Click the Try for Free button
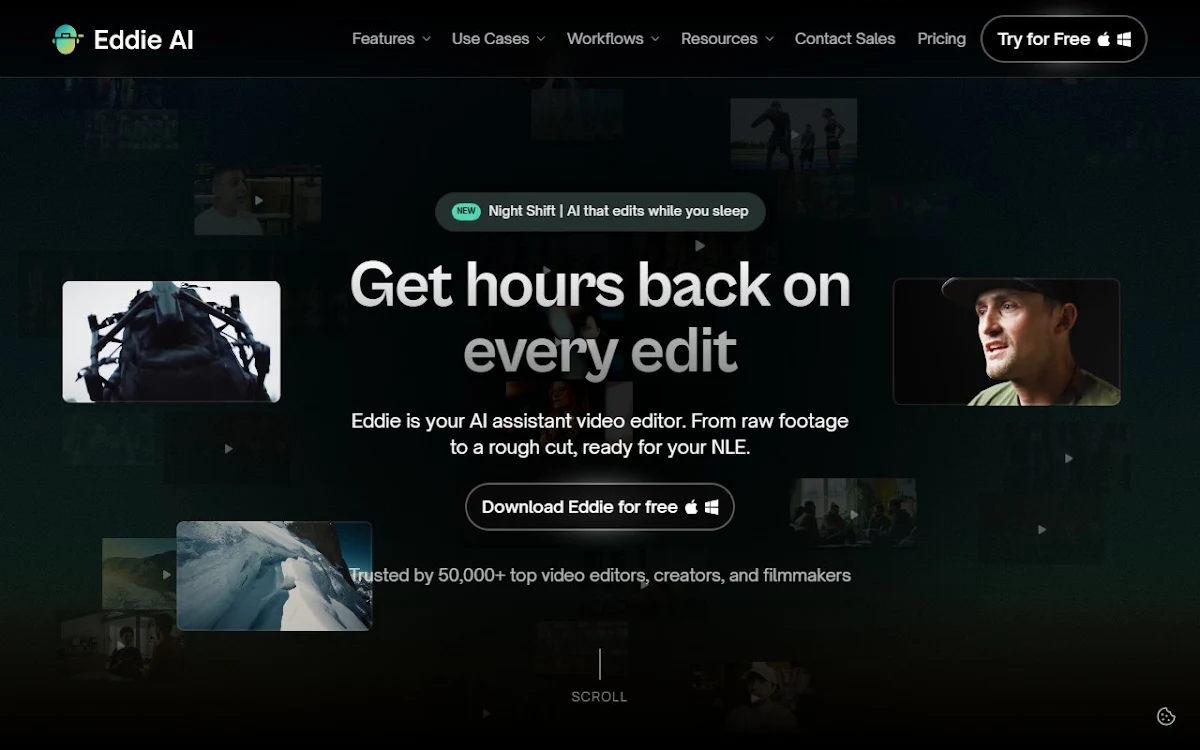The image size is (1200, 750). pos(1064,39)
